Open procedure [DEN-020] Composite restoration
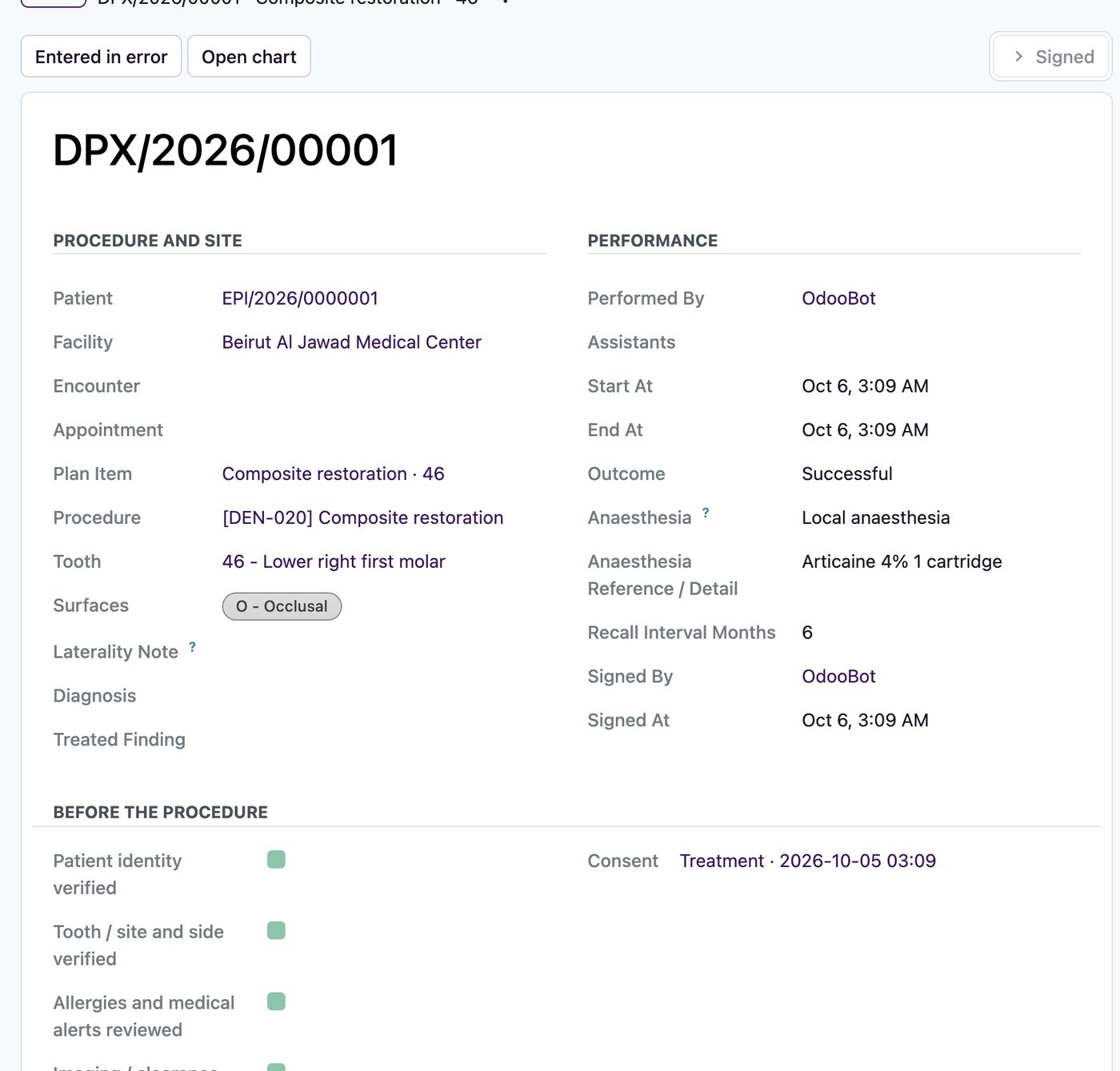The height and width of the screenshot is (1071, 1120). coord(363,518)
